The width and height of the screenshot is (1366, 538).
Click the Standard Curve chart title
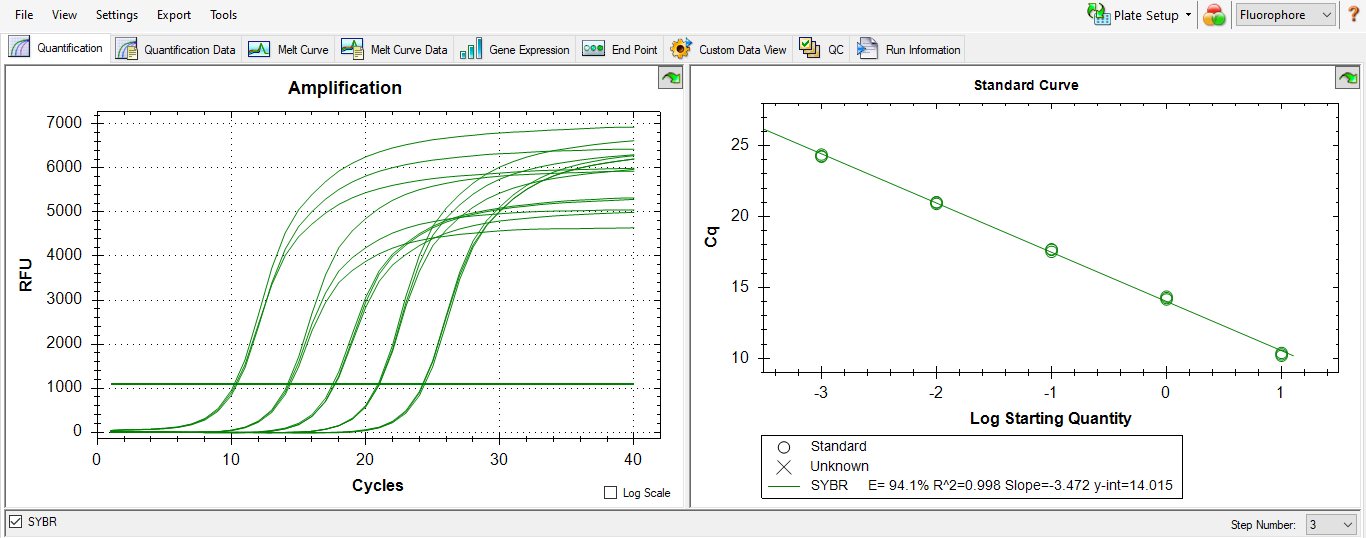click(x=1026, y=85)
